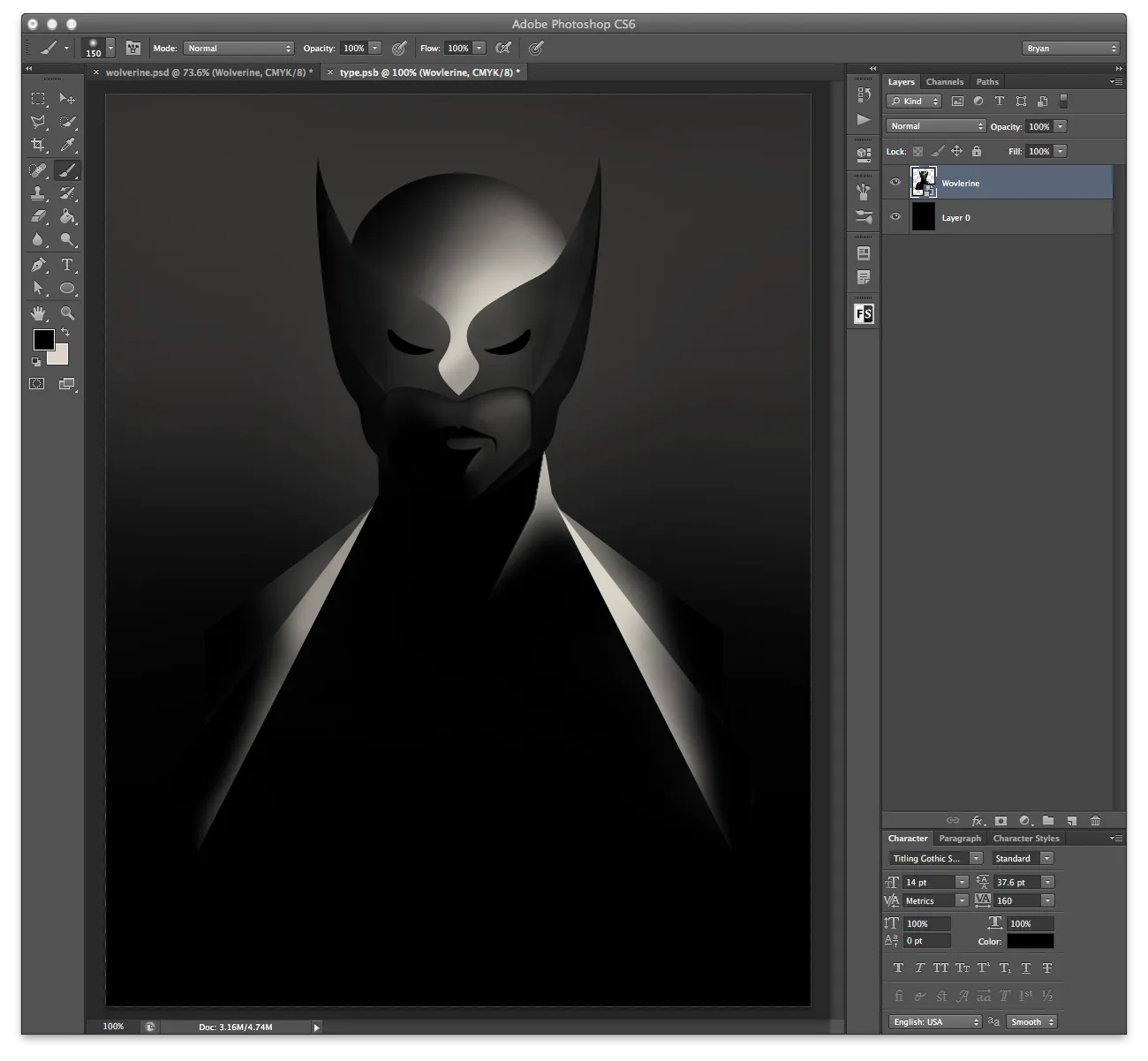
Task: Open the History panel icon
Action: pos(864,95)
